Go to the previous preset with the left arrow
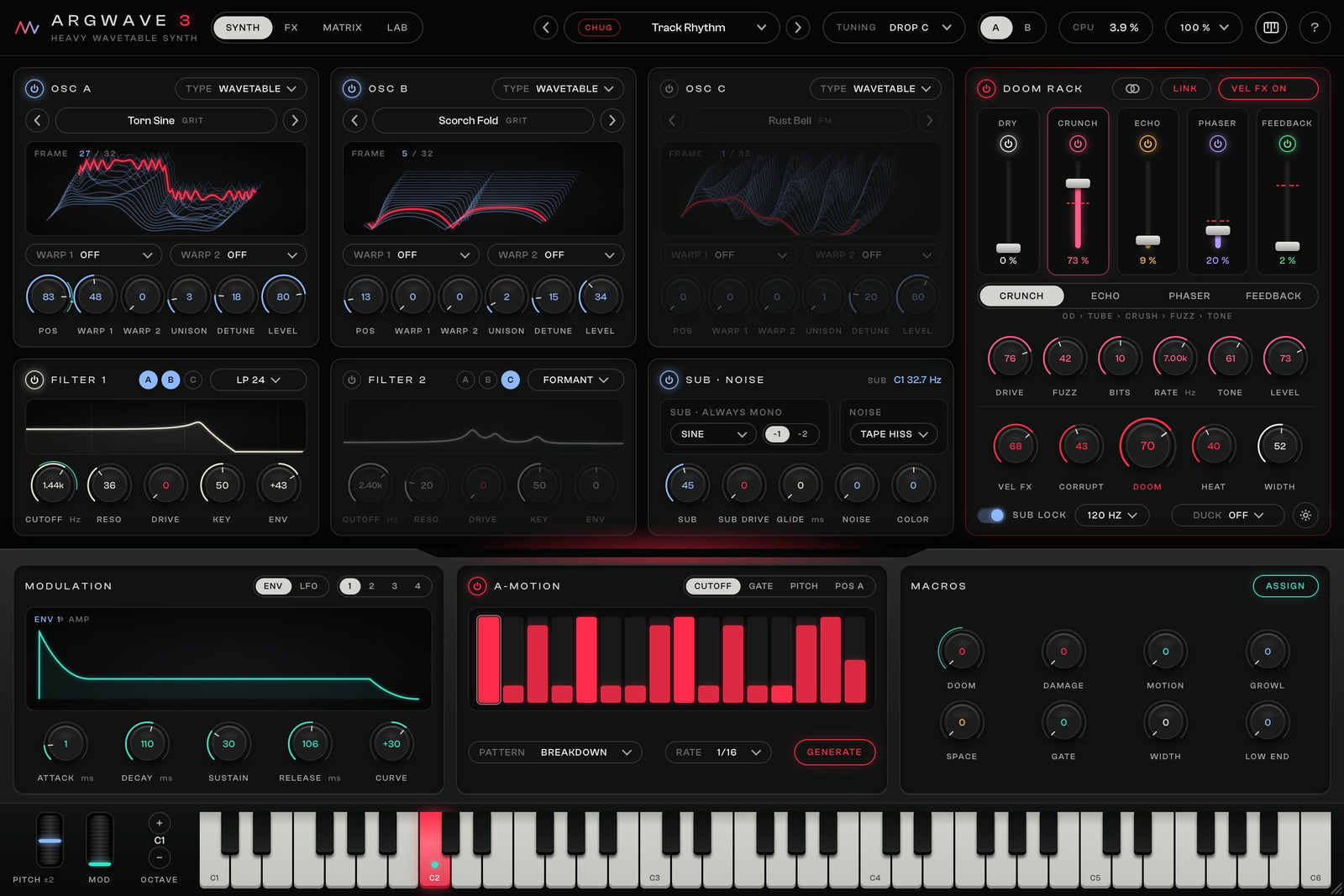Screen dimensions: 1344x896 pos(546,28)
